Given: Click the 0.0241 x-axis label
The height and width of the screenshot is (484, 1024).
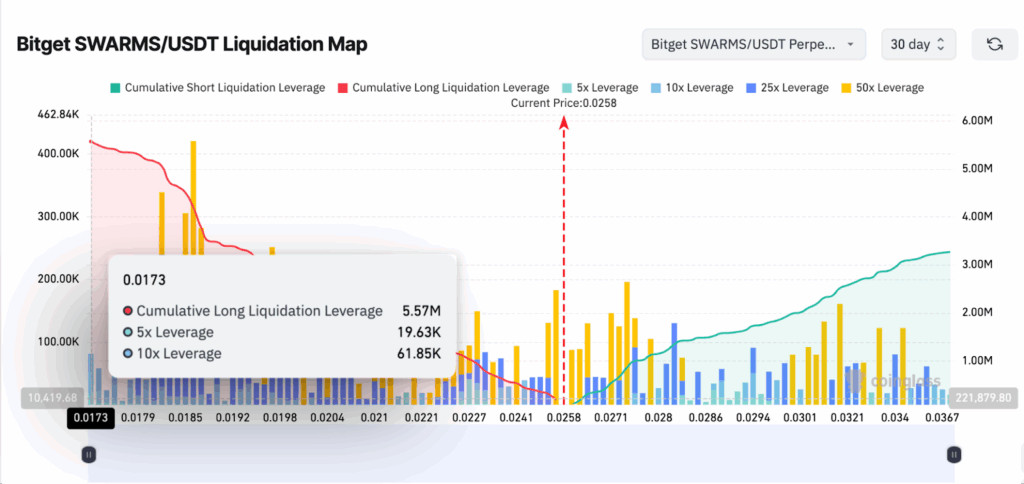Looking at the screenshot, I should pyautogui.click(x=516, y=418).
